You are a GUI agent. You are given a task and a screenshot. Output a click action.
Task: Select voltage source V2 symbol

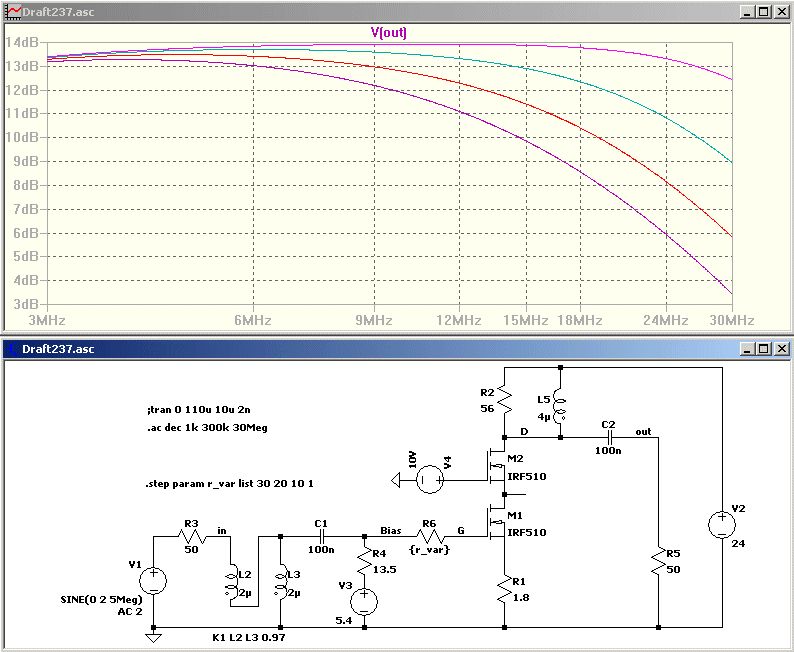pyautogui.click(x=722, y=524)
